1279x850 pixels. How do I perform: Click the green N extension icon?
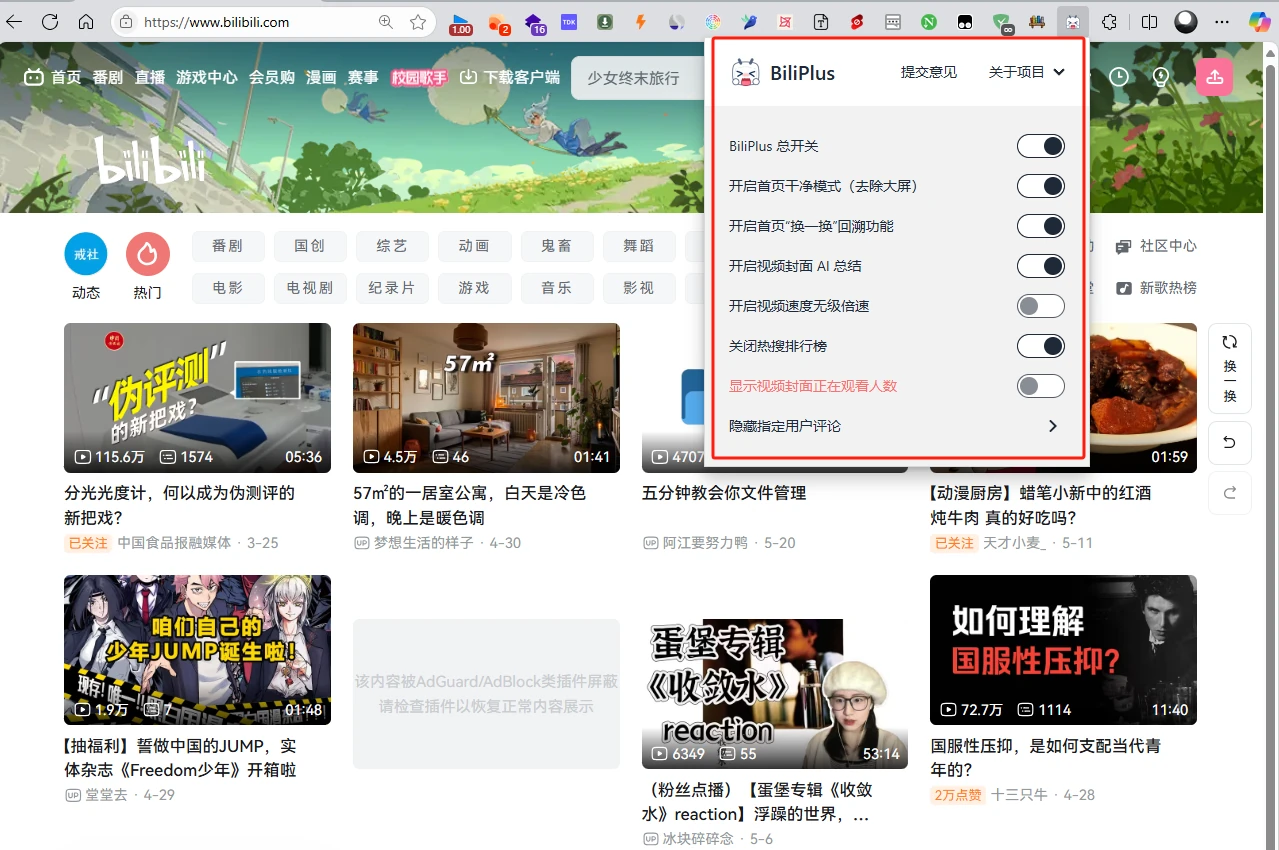tap(929, 22)
